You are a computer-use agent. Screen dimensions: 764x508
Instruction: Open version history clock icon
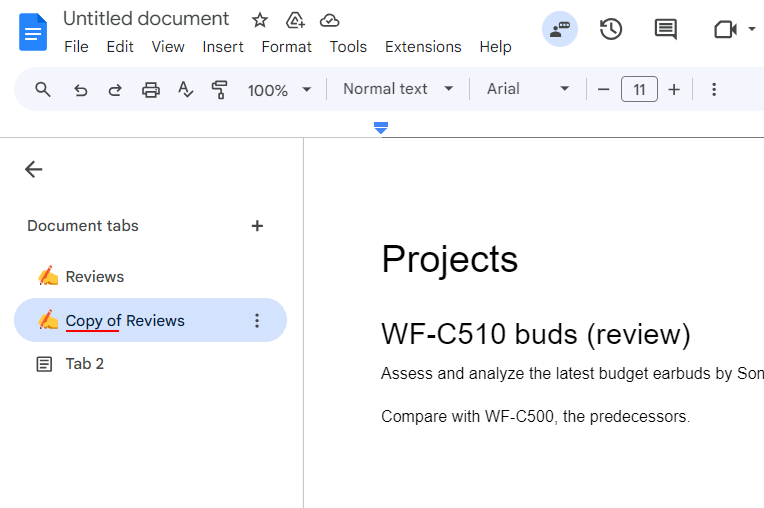tap(611, 29)
